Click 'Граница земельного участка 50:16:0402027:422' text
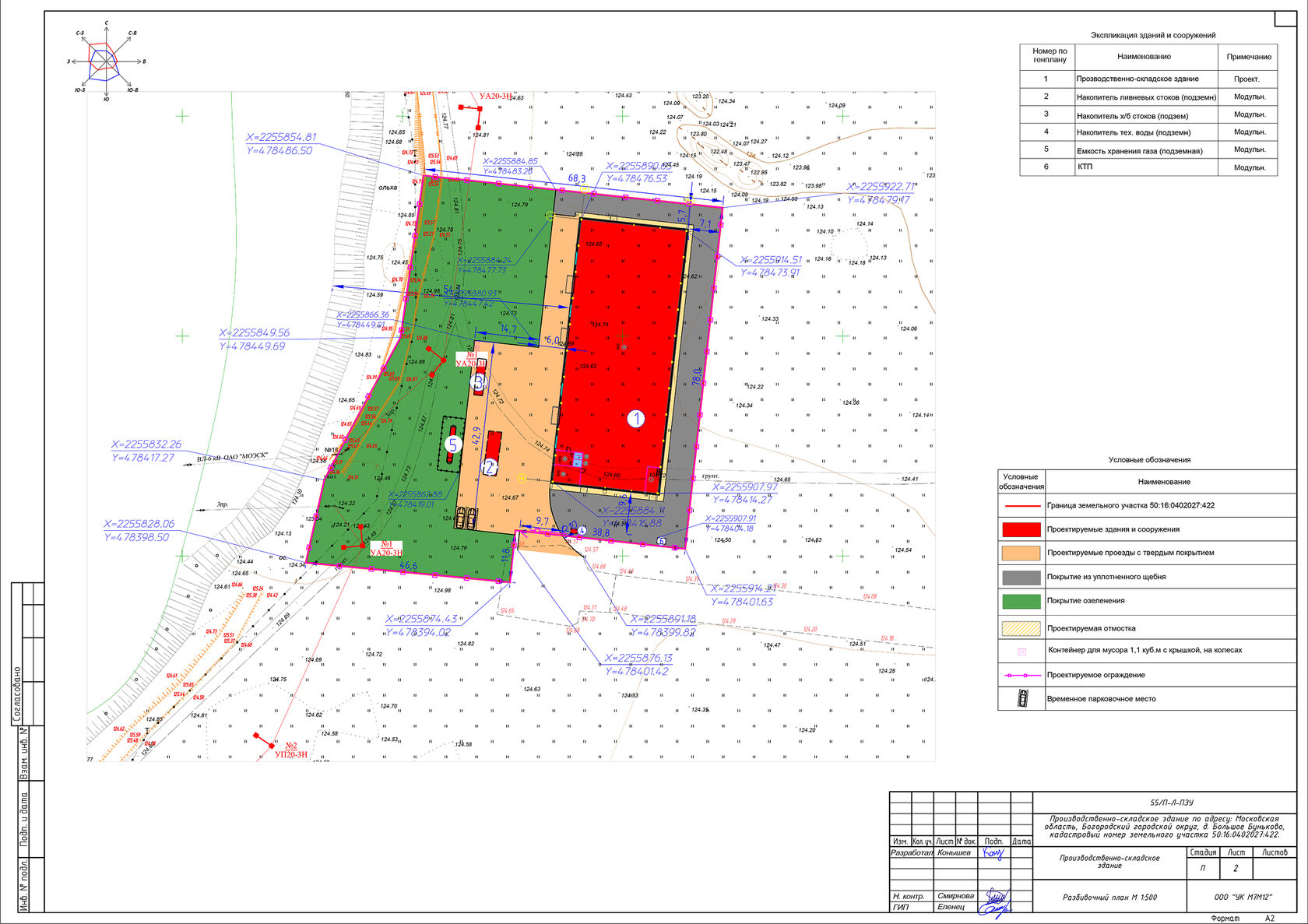Screen dimensions: 1308x924 pos(1130,505)
